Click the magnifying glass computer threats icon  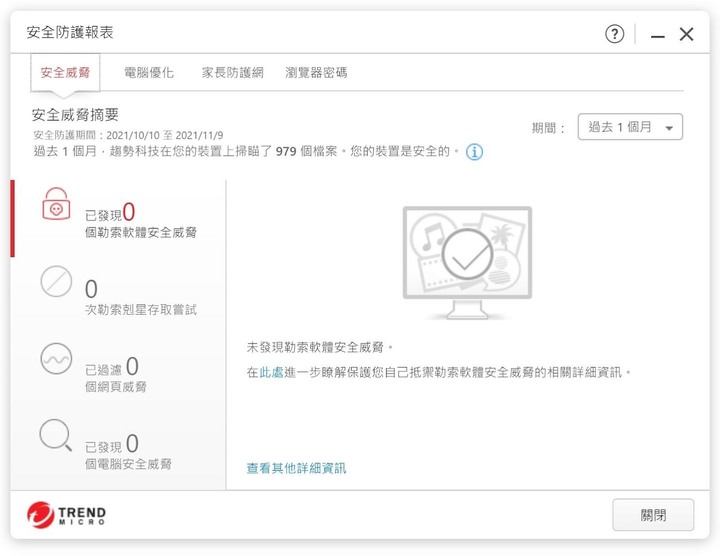click(56, 435)
